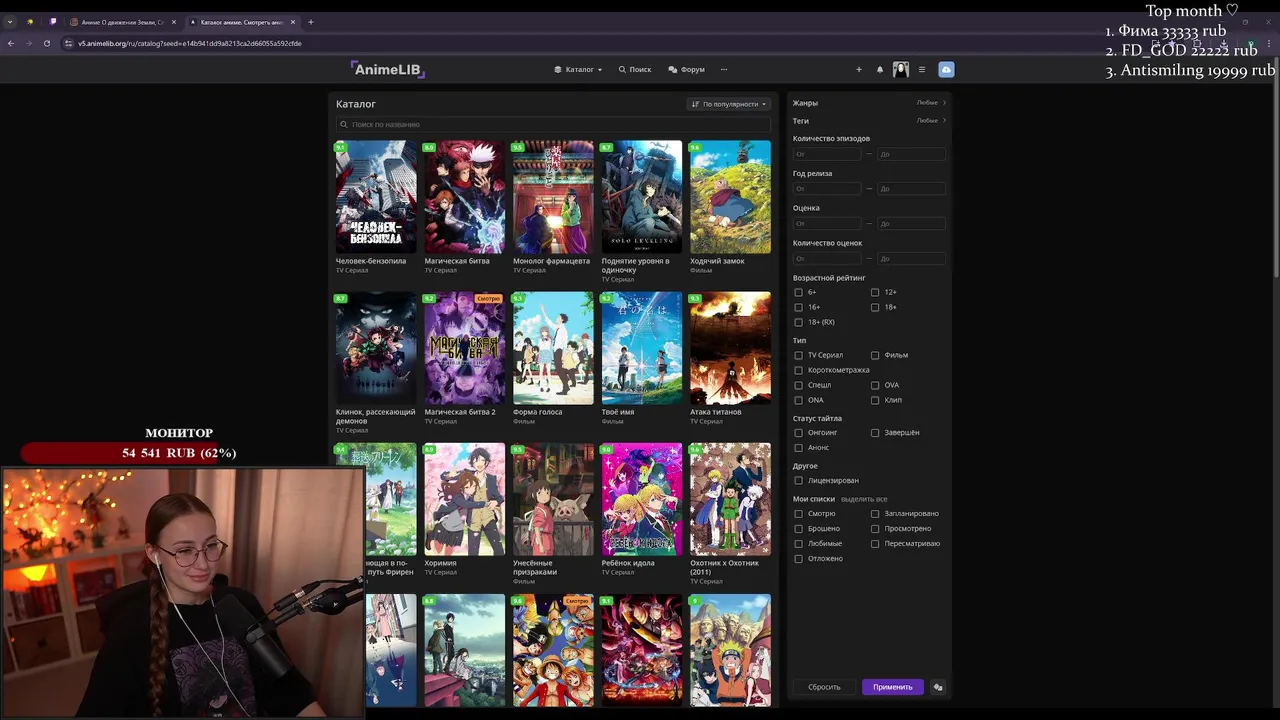This screenshot has height=720, width=1280.
Task: Open the Ходячий замок poster
Action: click(x=730, y=197)
